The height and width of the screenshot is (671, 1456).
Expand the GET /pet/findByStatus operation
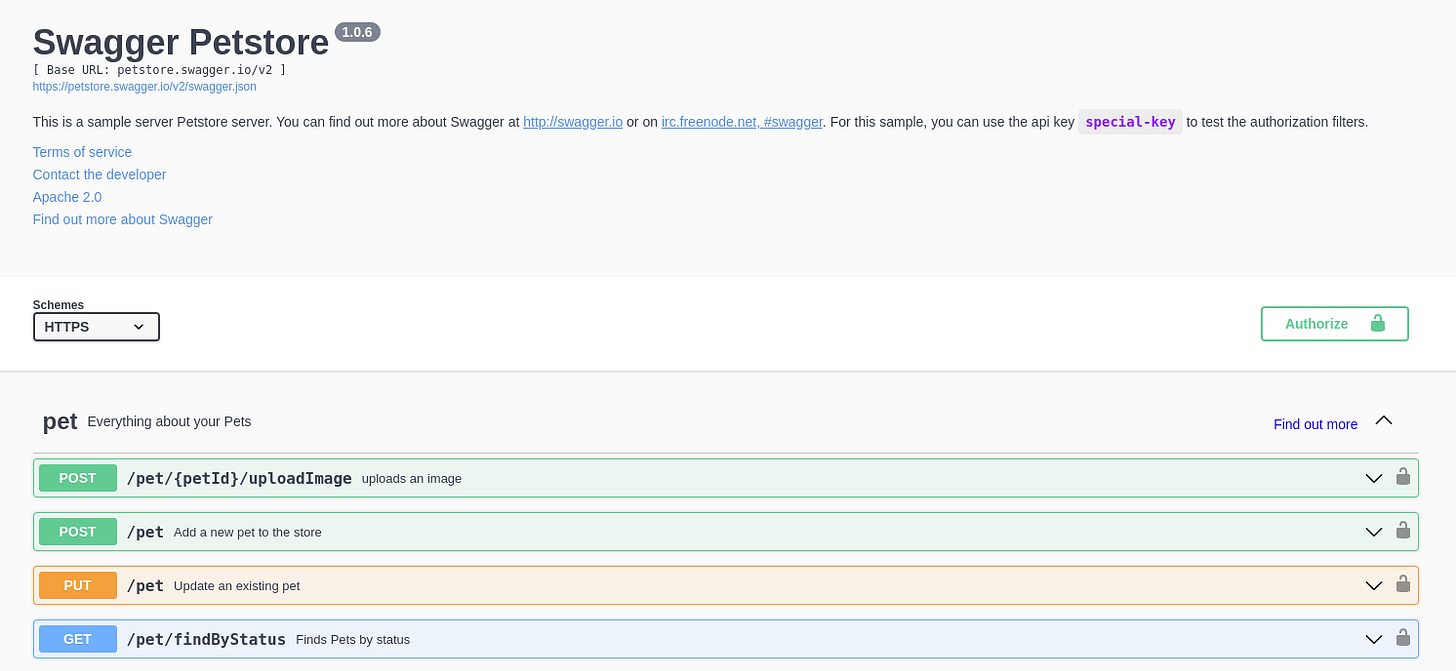[1373, 638]
